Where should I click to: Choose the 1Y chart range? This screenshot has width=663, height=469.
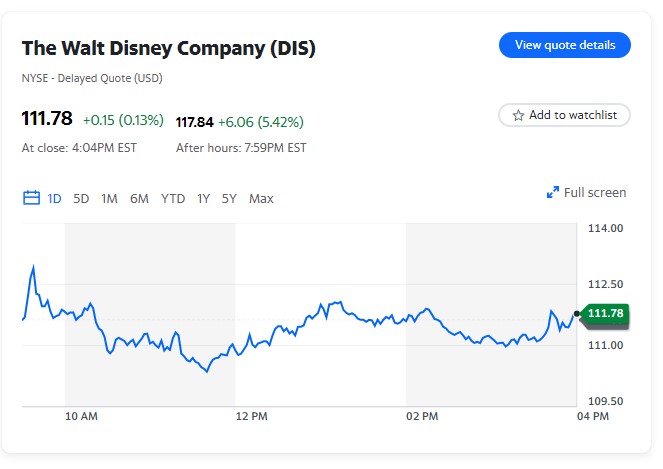203,199
